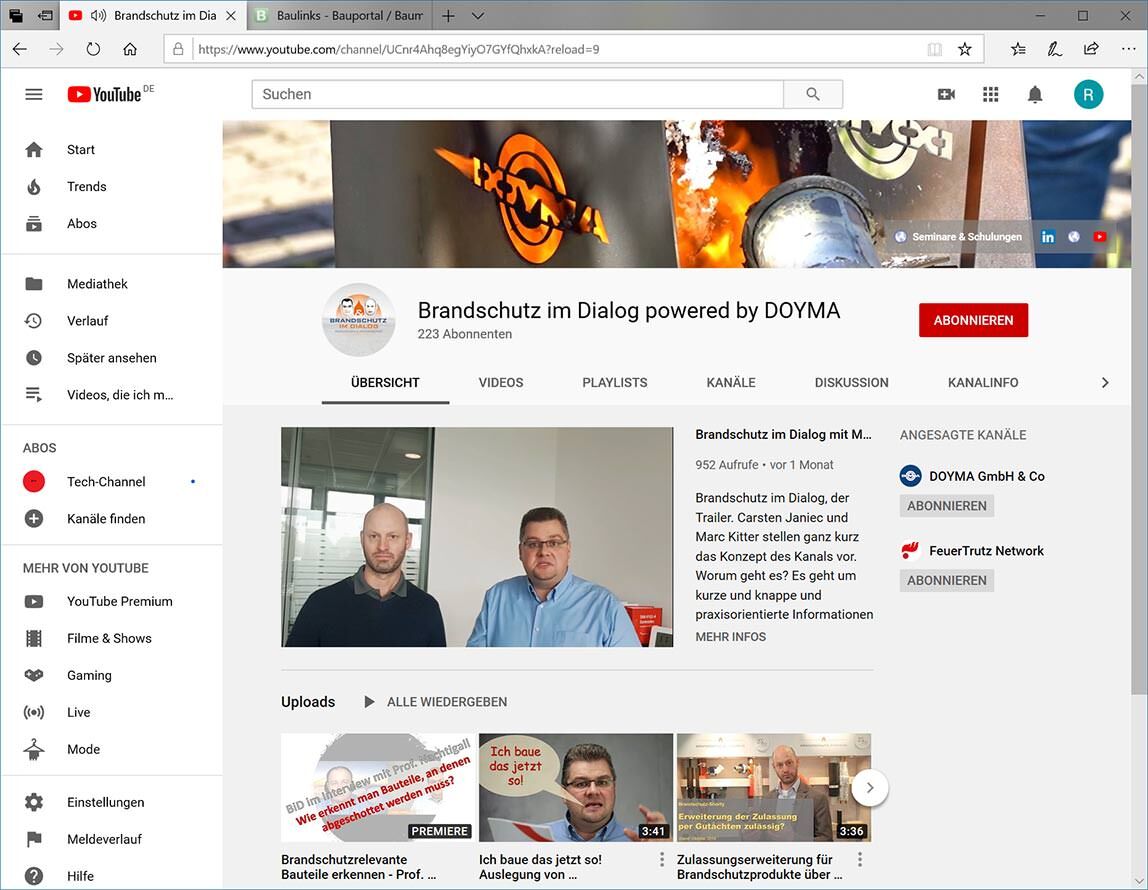Screen dimensions: 1148x890
Task: Open Brandschutzrelevante Bauteile premiere thumbnail
Action: click(x=378, y=788)
